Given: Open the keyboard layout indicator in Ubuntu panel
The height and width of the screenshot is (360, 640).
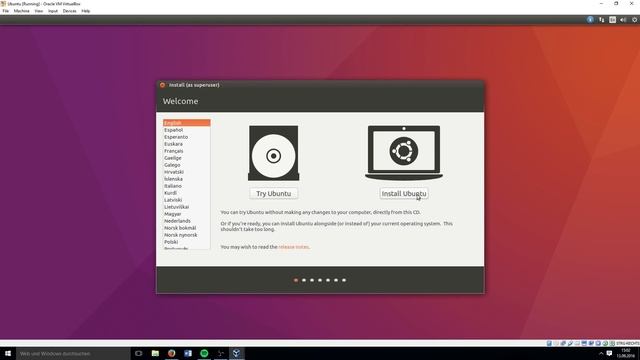Looking at the screenshot, I should pos(613,20).
